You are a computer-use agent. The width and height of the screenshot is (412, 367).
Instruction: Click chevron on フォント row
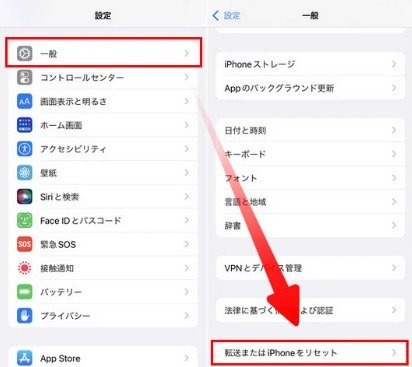tap(394, 178)
